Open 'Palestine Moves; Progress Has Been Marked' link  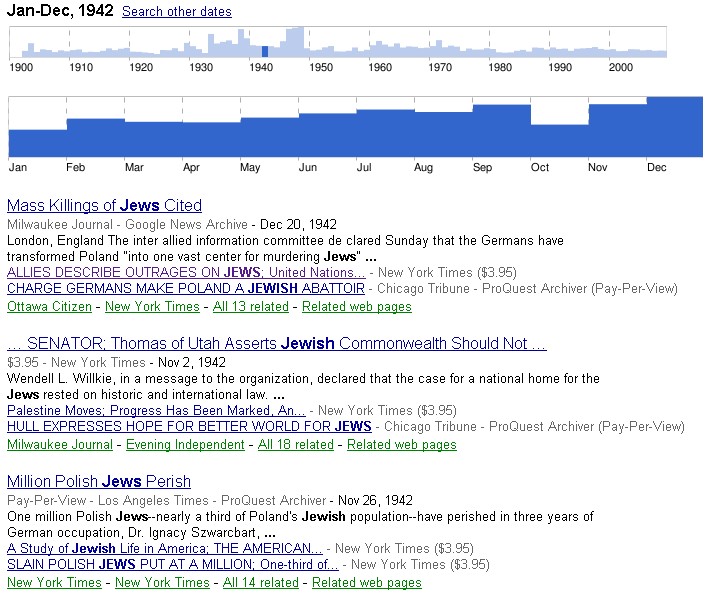click(156, 410)
